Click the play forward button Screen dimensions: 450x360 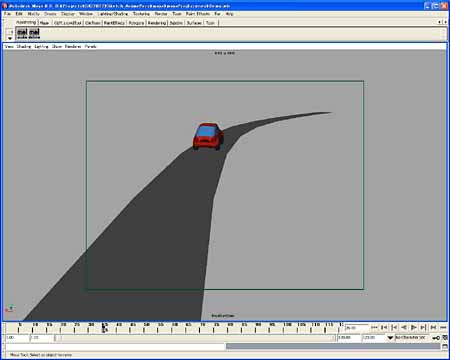[414, 328]
